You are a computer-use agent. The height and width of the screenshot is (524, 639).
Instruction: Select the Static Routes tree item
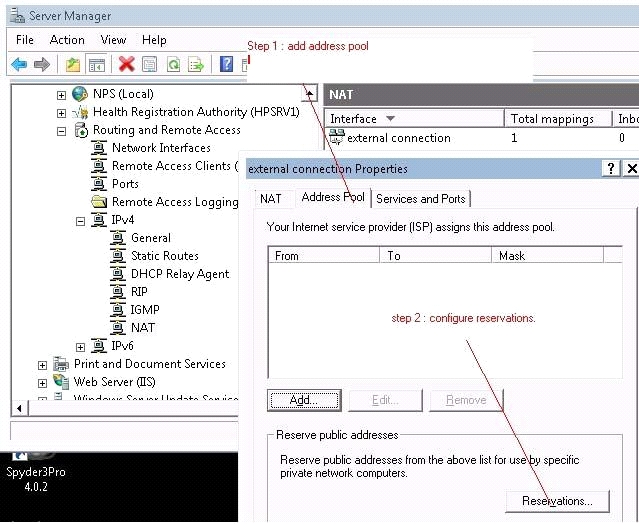click(x=164, y=256)
